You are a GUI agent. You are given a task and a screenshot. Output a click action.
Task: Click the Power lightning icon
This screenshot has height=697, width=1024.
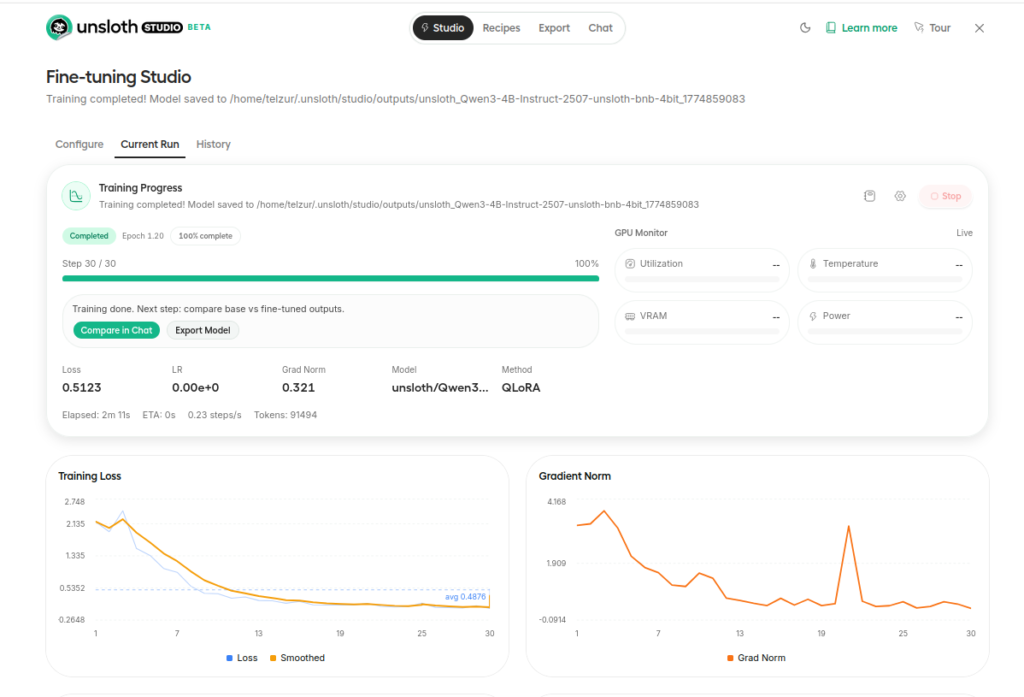tap(813, 316)
